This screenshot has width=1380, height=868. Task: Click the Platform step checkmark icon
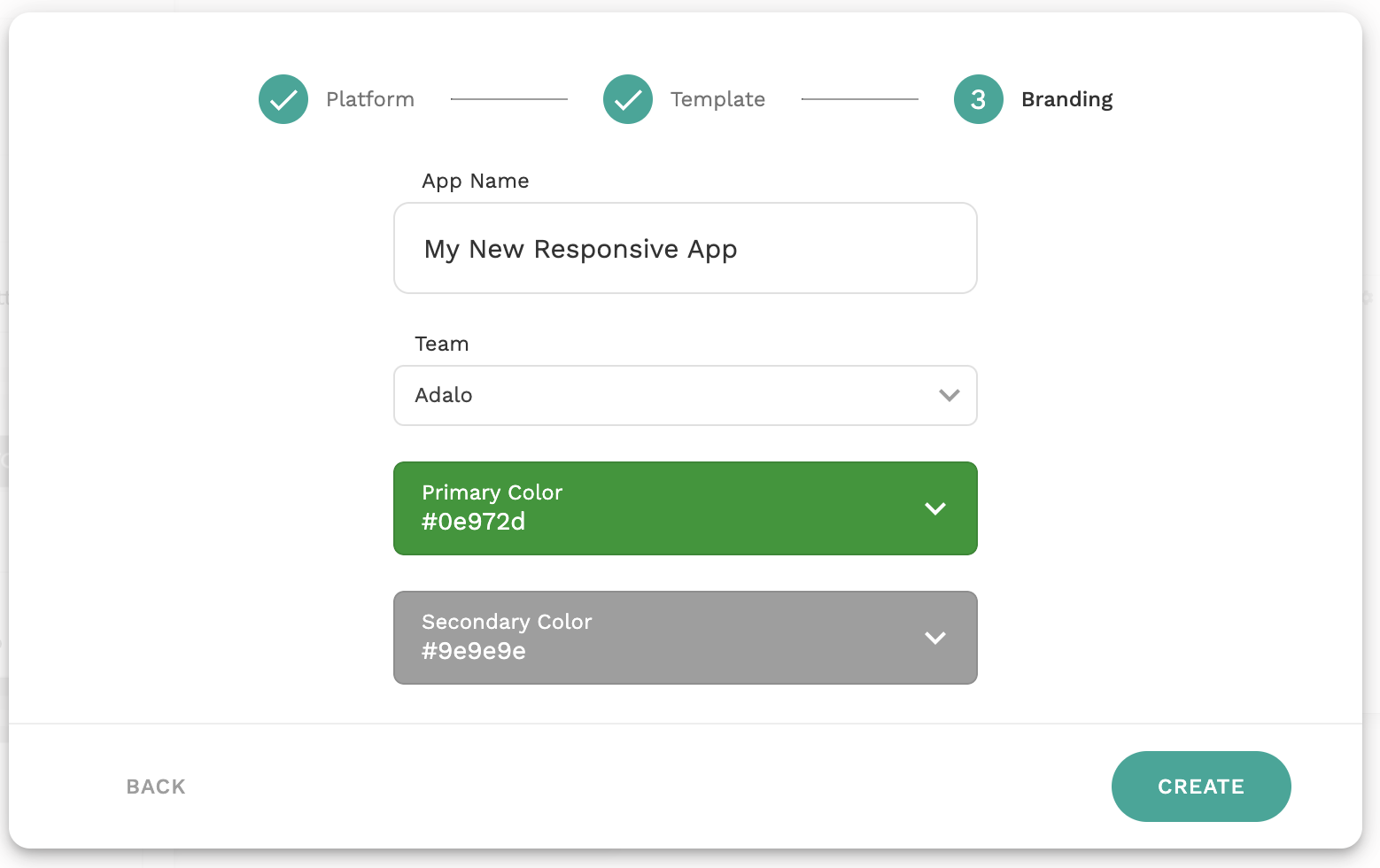283,99
